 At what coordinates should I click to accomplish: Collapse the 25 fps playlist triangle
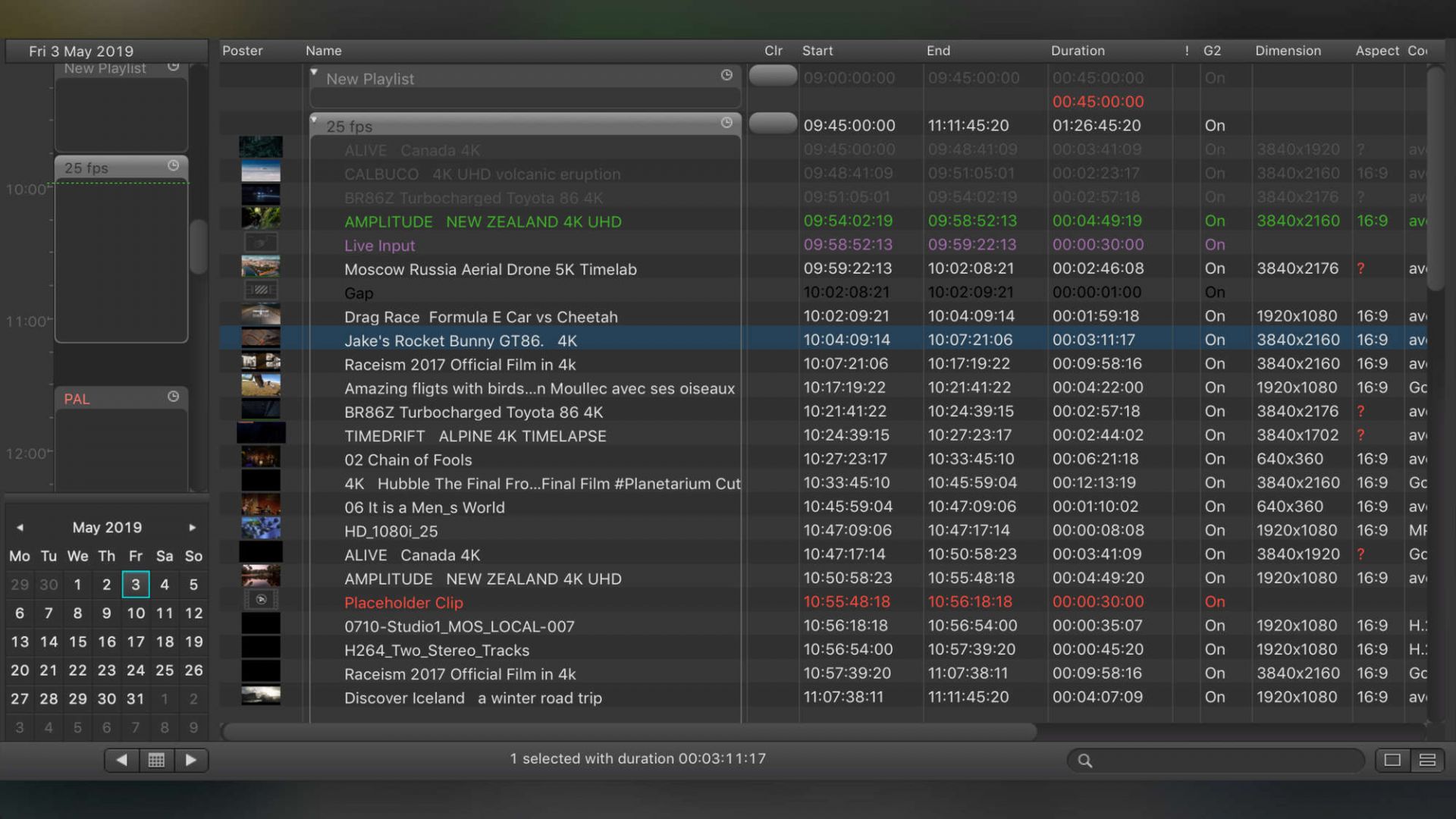(x=314, y=120)
